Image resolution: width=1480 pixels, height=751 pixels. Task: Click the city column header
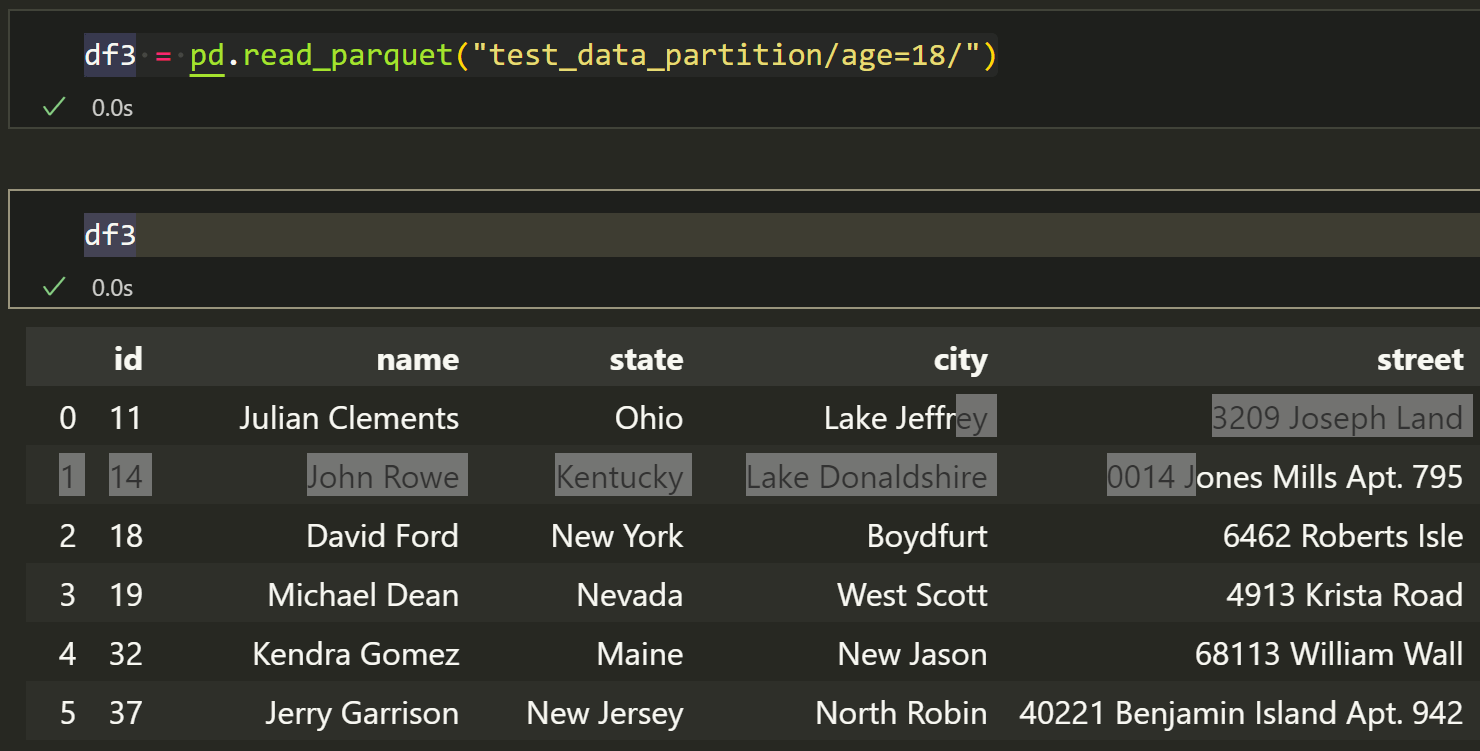click(960, 358)
